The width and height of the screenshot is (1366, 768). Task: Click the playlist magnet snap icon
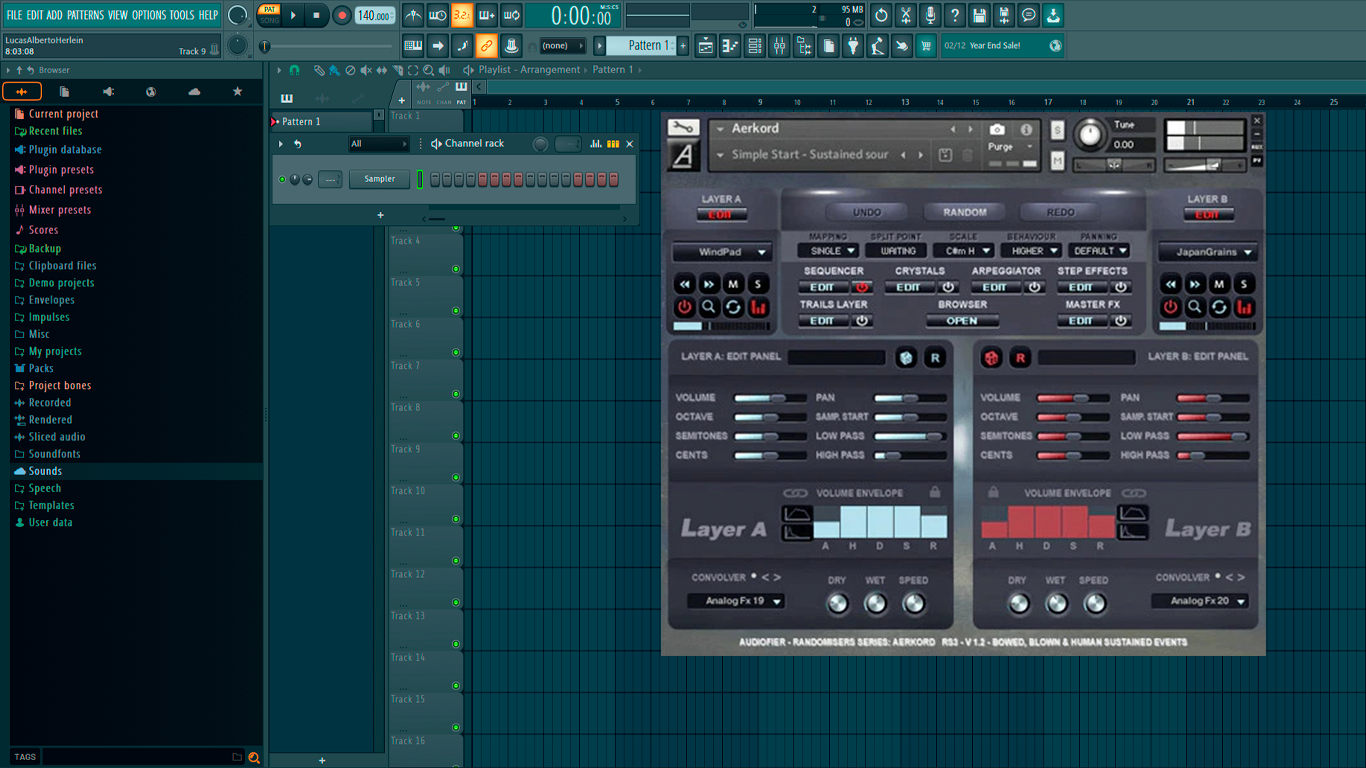(x=294, y=70)
